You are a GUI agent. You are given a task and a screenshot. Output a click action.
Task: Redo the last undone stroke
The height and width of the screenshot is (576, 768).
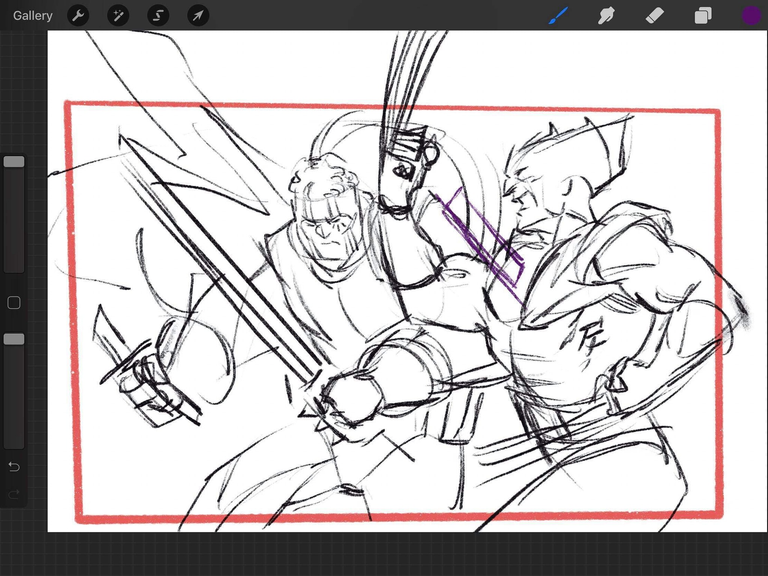tap(14, 494)
